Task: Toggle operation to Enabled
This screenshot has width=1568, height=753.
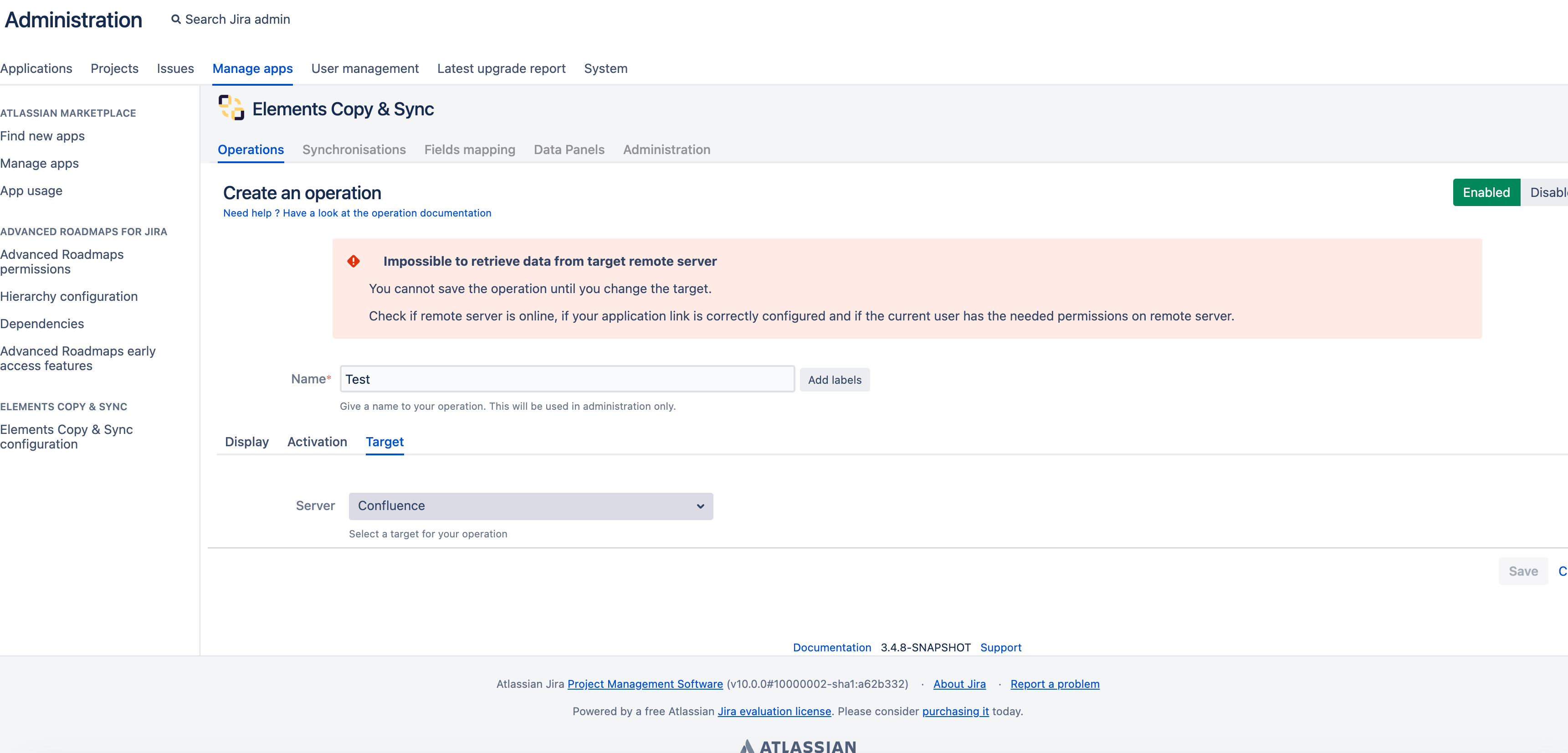Action: pyautogui.click(x=1486, y=192)
